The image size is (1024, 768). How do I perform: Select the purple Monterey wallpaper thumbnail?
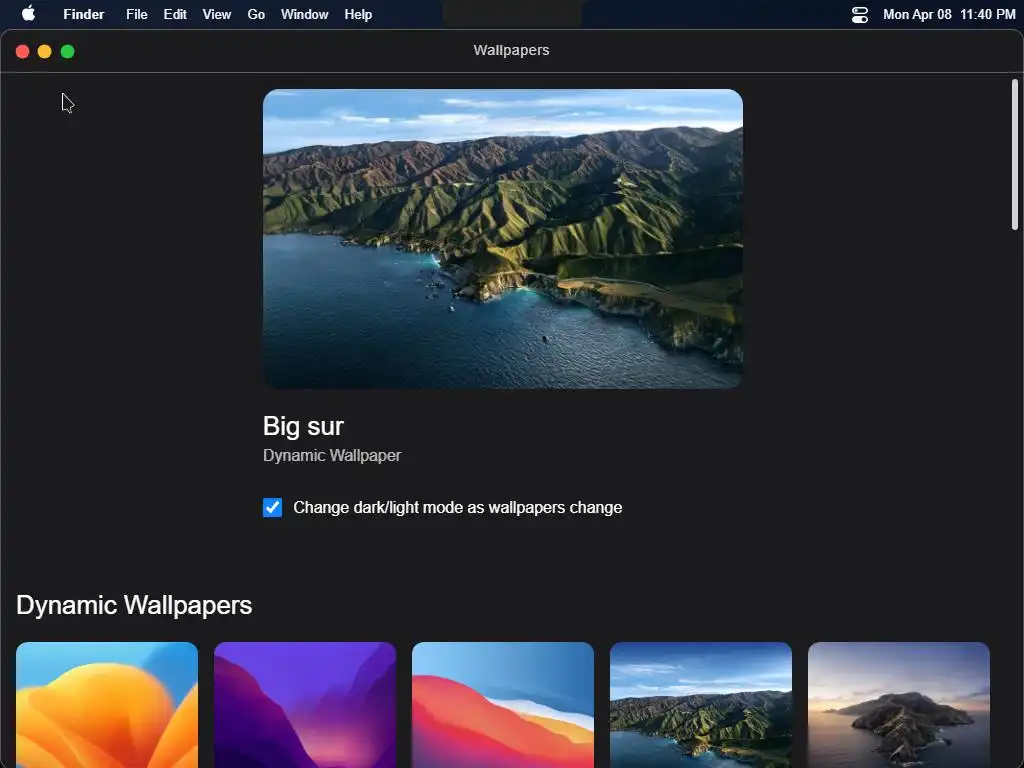click(305, 705)
